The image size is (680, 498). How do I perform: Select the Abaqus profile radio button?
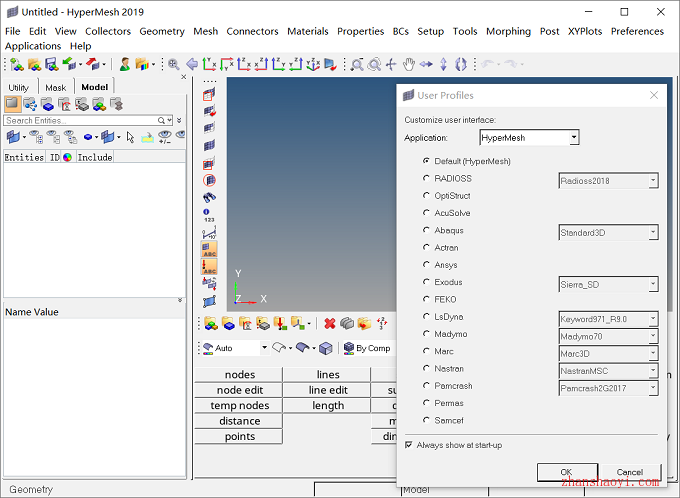(426, 230)
